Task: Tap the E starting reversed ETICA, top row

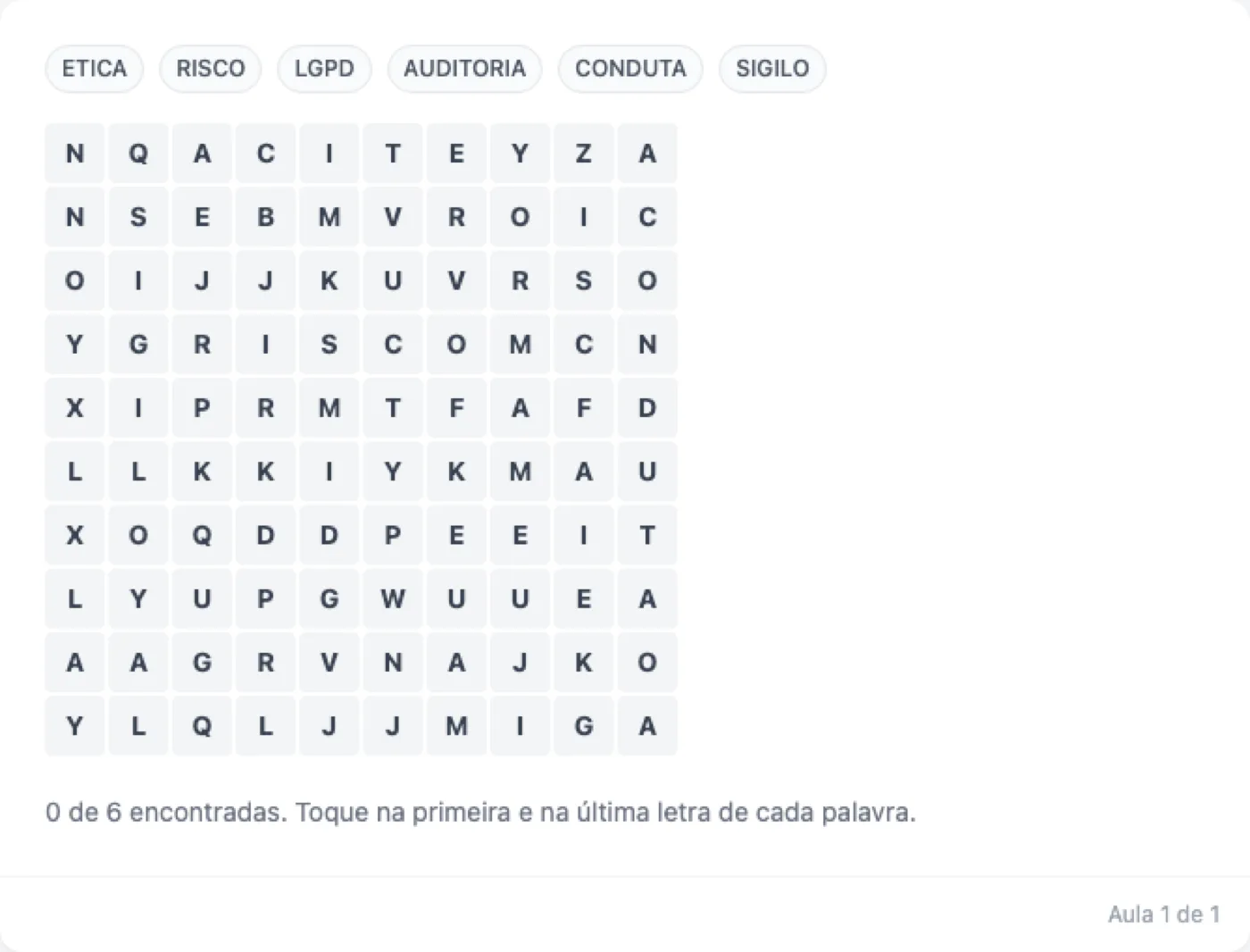Action: pyautogui.click(x=456, y=154)
